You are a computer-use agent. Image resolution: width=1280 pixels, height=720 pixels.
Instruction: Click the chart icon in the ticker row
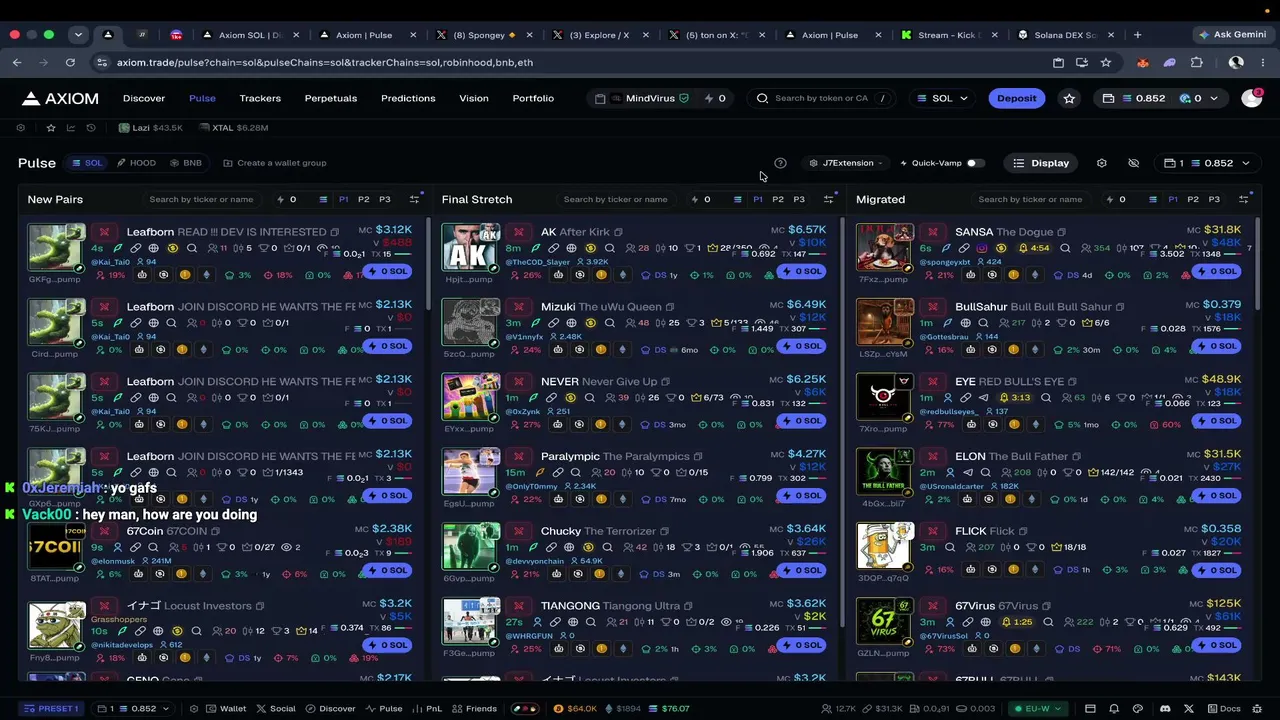[x=71, y=128]
